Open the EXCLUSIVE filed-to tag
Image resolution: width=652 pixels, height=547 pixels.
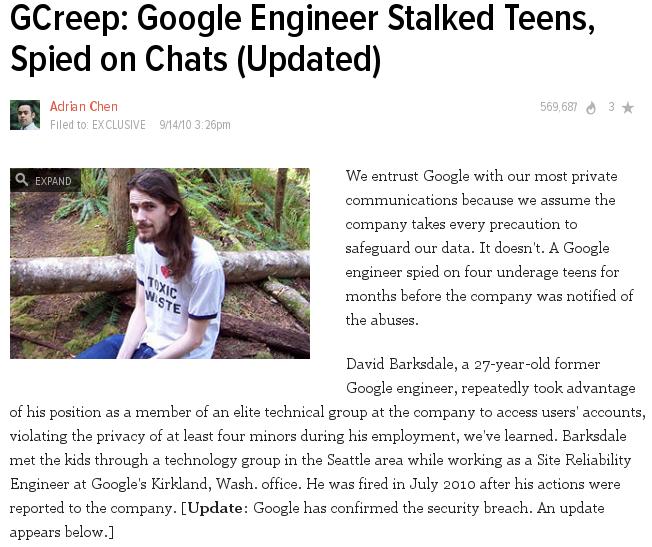click(119, 125)
